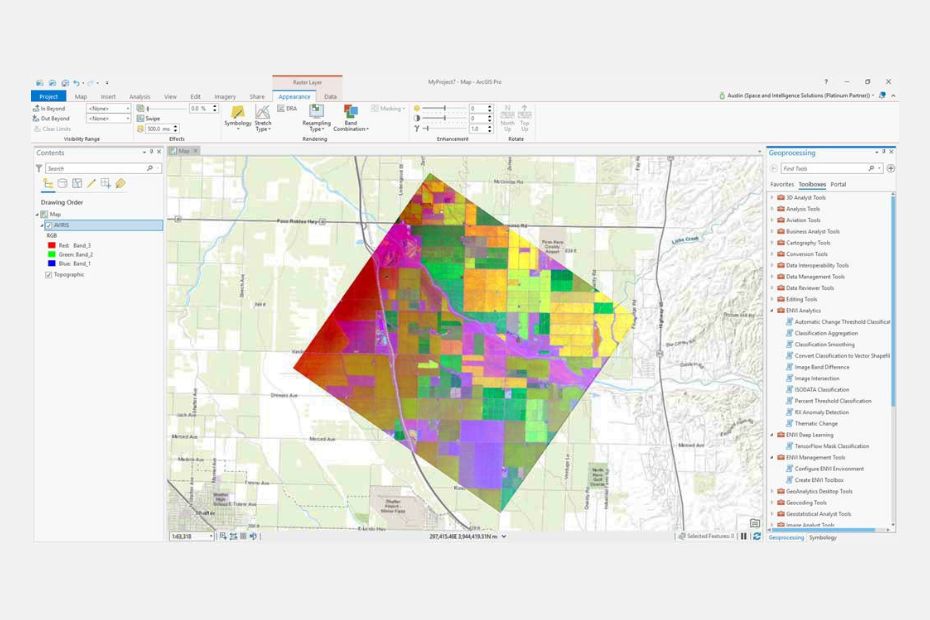Switch to Portal tab in Geoprocessing
This screenshot has height=620, width=930.
(838, 185)
